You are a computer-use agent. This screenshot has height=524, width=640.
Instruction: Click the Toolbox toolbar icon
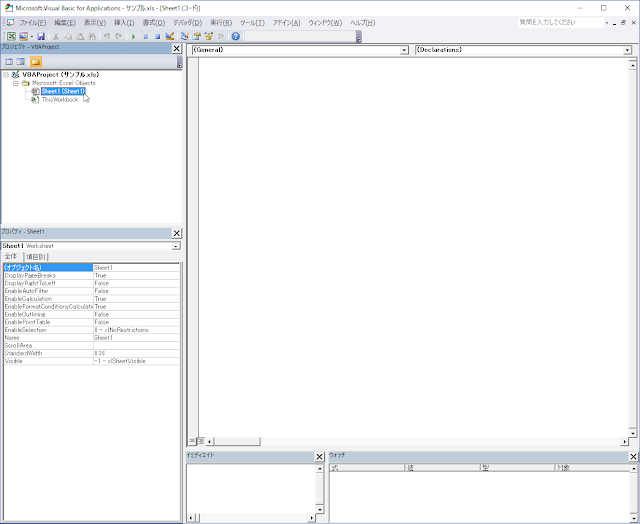(221, 36)
